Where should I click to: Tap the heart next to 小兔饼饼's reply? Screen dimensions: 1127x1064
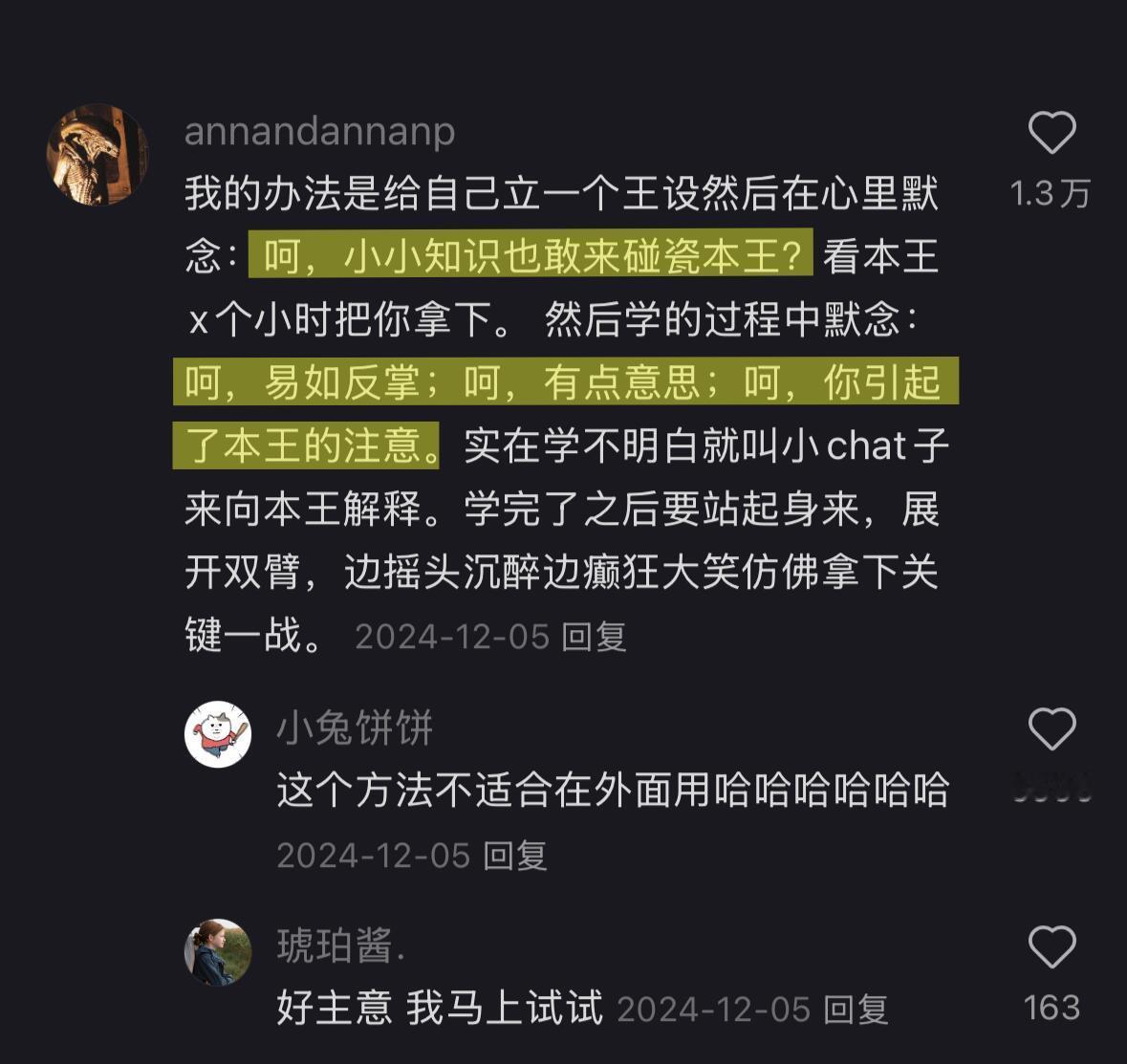tap(1051, 729)
